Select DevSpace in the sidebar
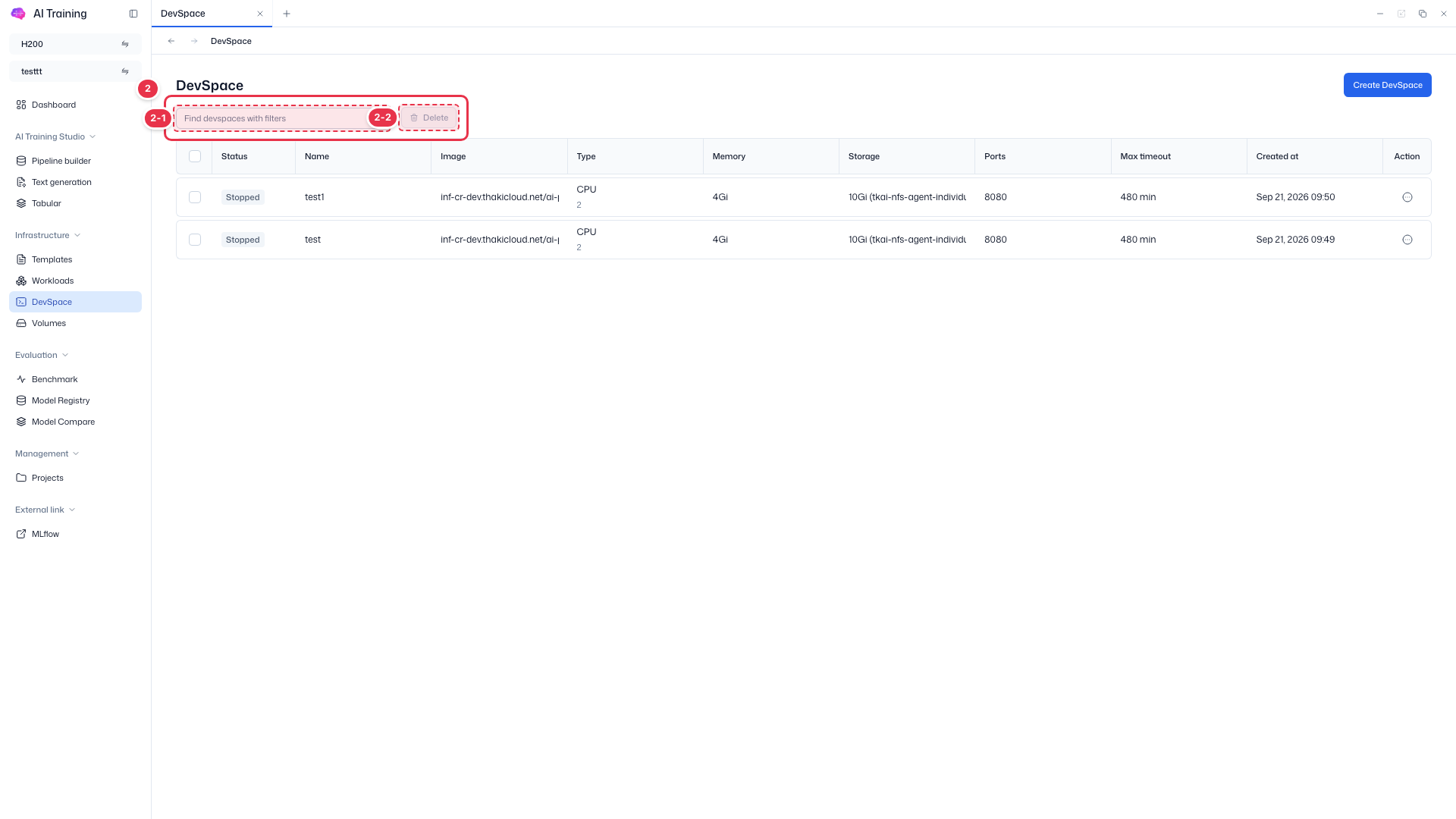Viewport: 1456px width, 819px height. (75, 302)
